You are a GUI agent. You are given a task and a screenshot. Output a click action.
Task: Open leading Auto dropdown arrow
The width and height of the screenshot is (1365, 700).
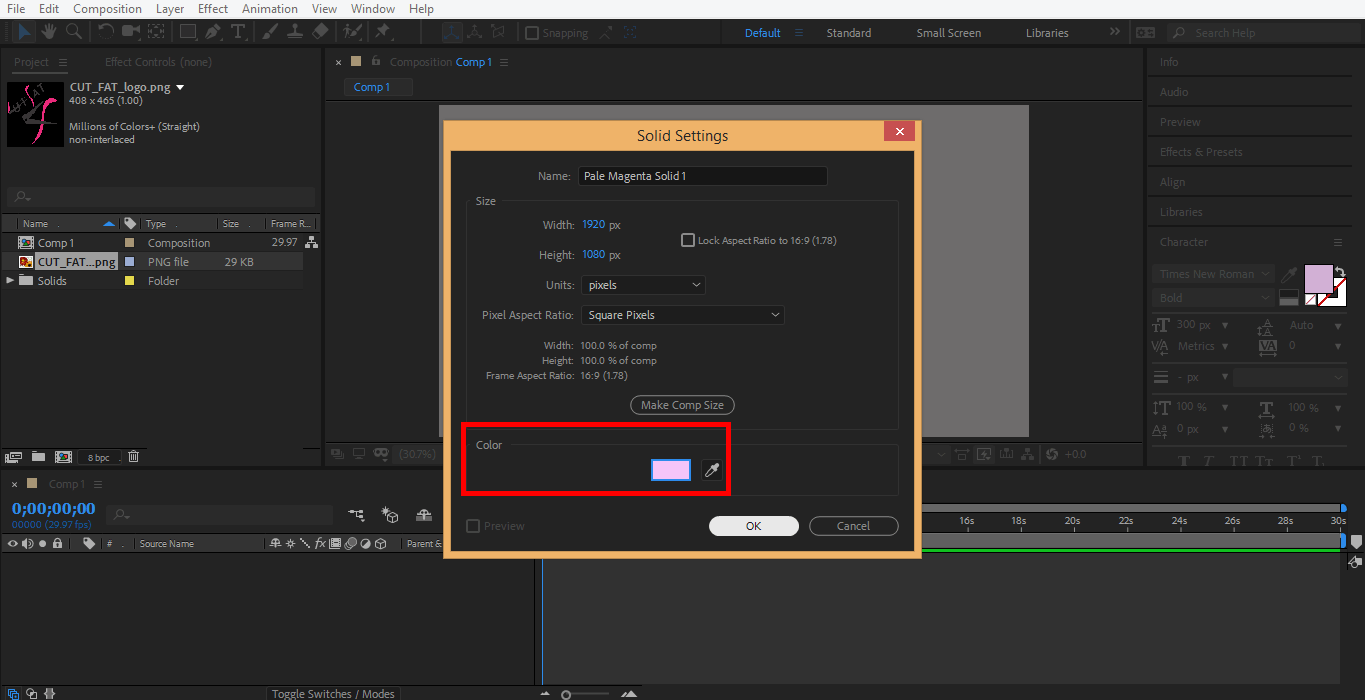[x=1339, y=326]
